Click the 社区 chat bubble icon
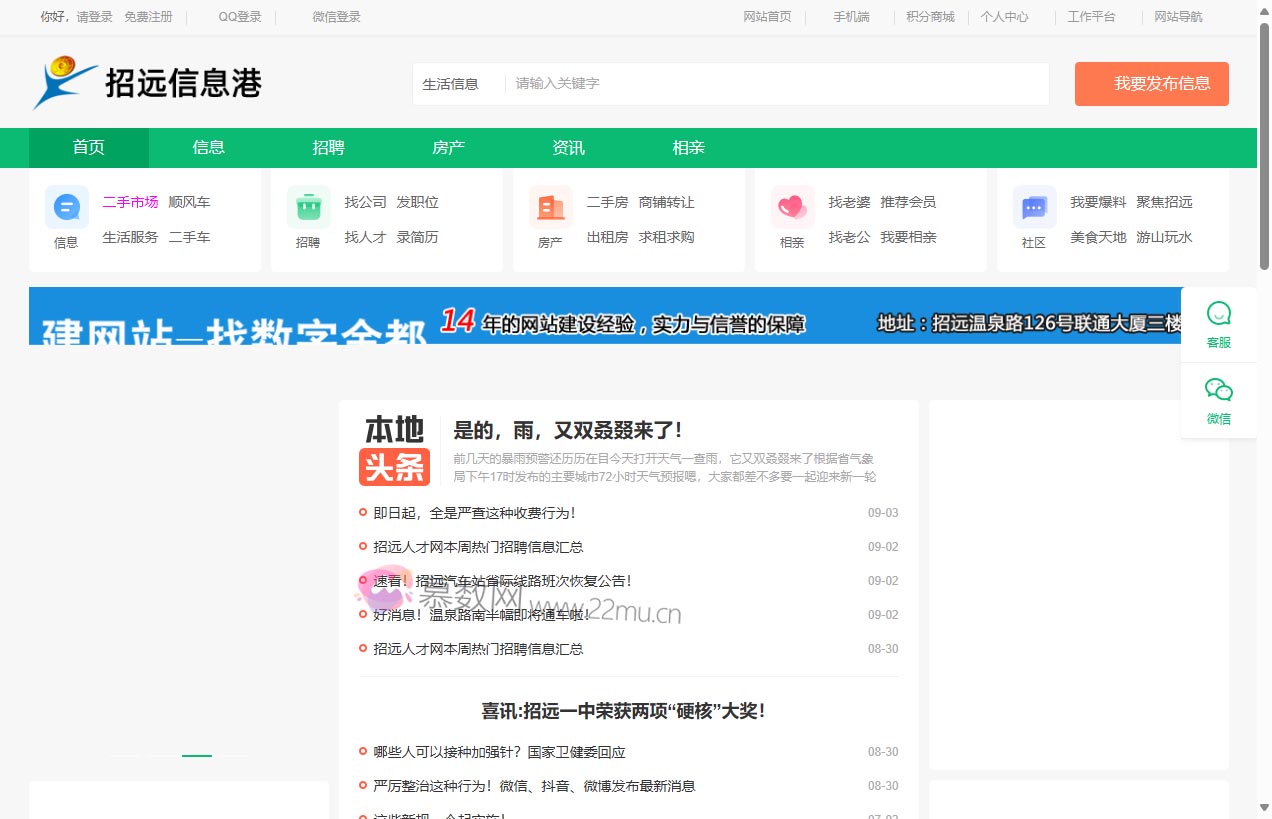 pyautogui.click(x=1033, y=206)
